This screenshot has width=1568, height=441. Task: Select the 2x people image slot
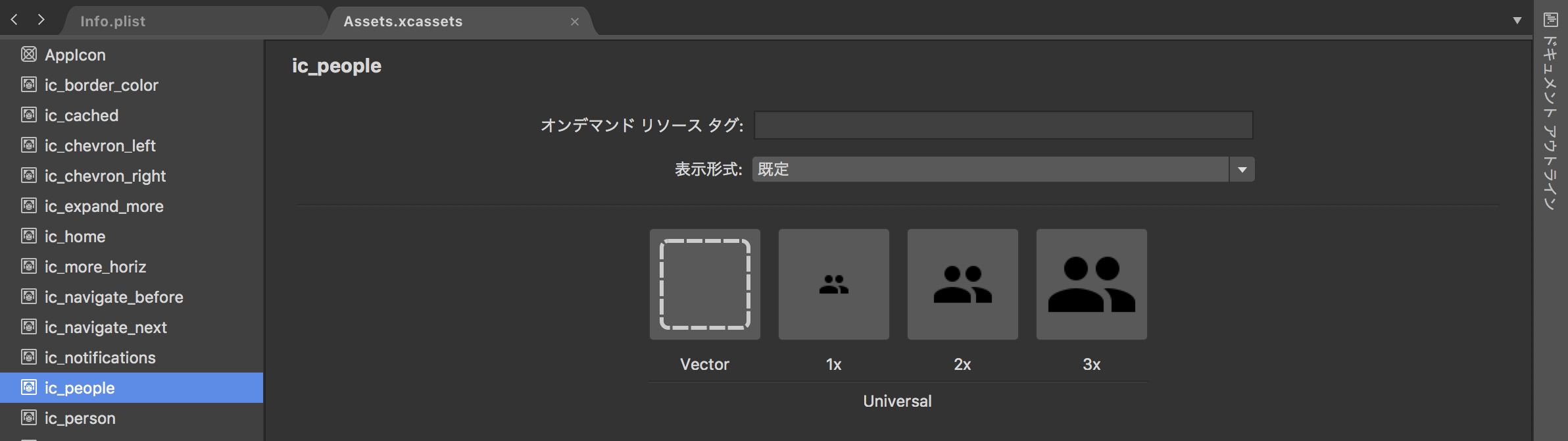click(963, 284)
